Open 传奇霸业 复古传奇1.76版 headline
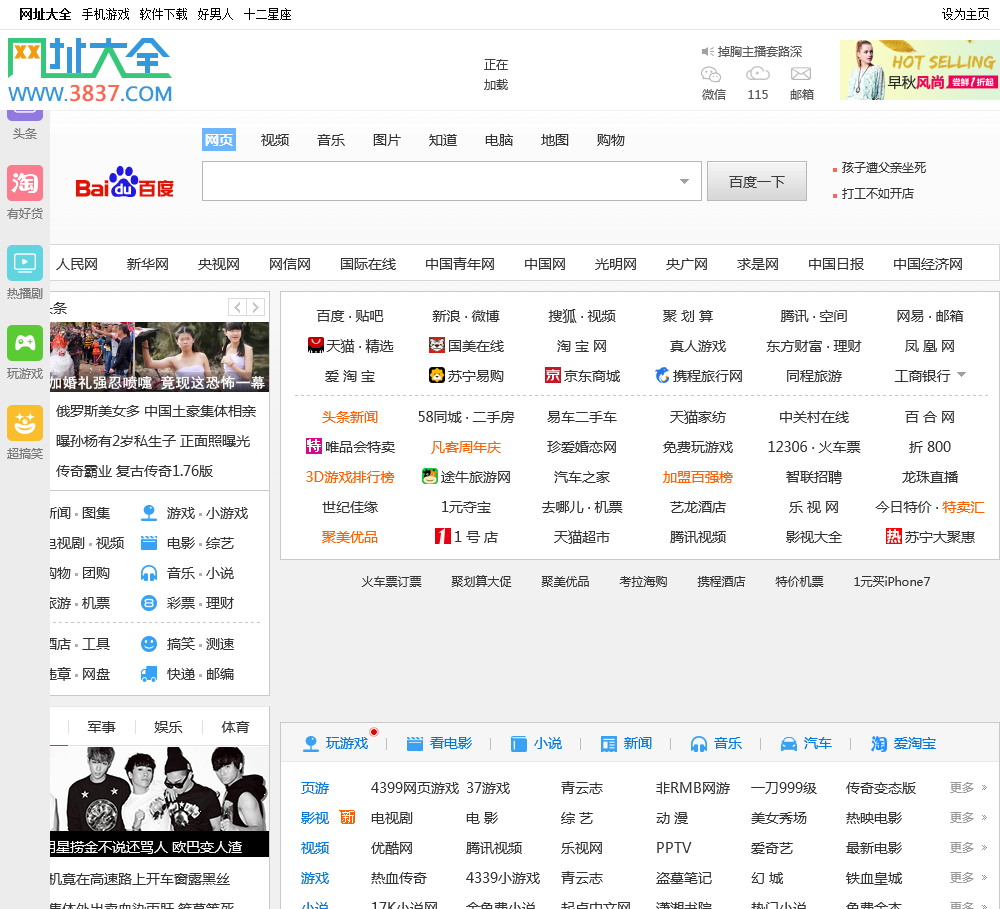The image size is (1000, 909). pos(135,471)
